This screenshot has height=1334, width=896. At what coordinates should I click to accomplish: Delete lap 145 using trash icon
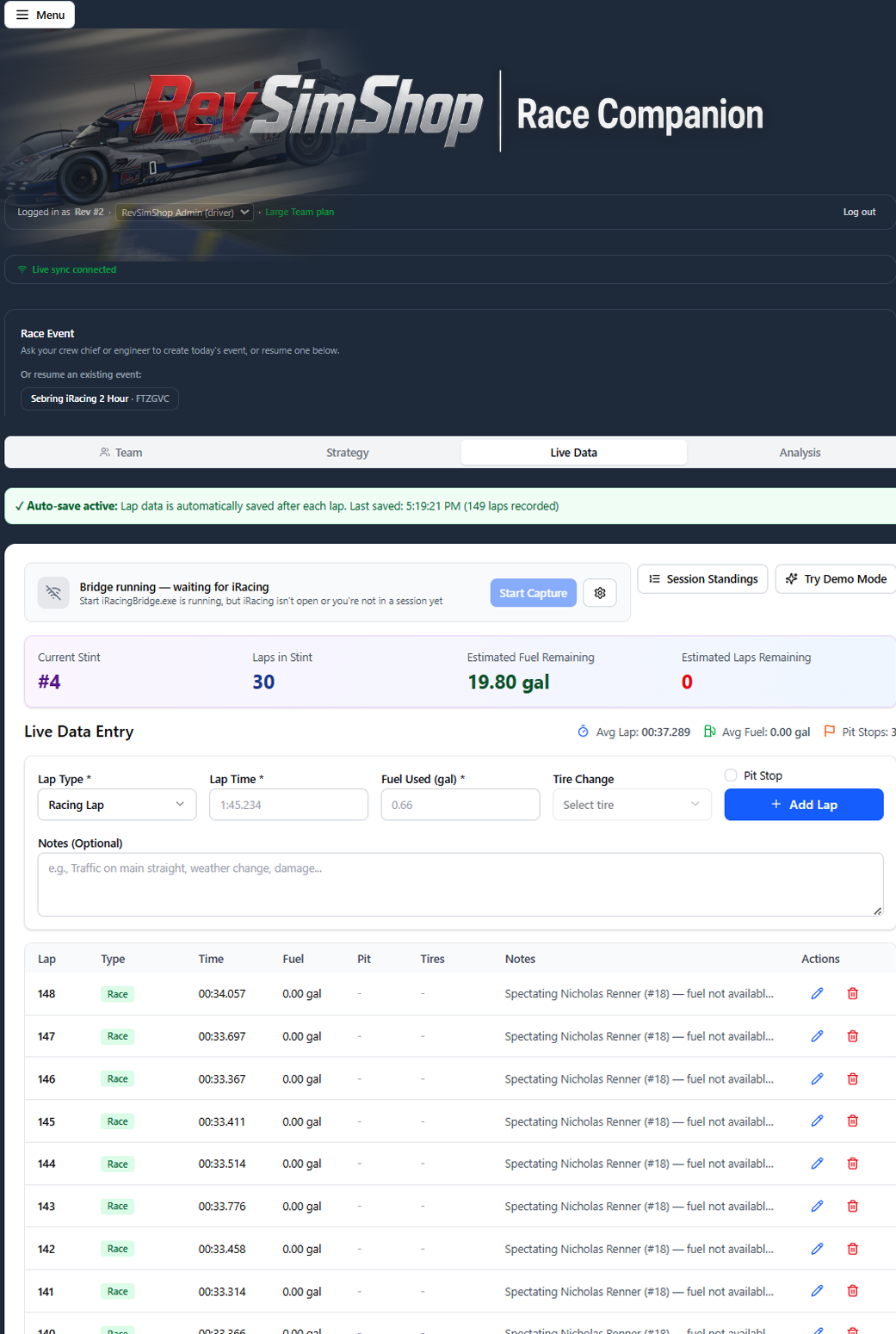[852, 1121]
